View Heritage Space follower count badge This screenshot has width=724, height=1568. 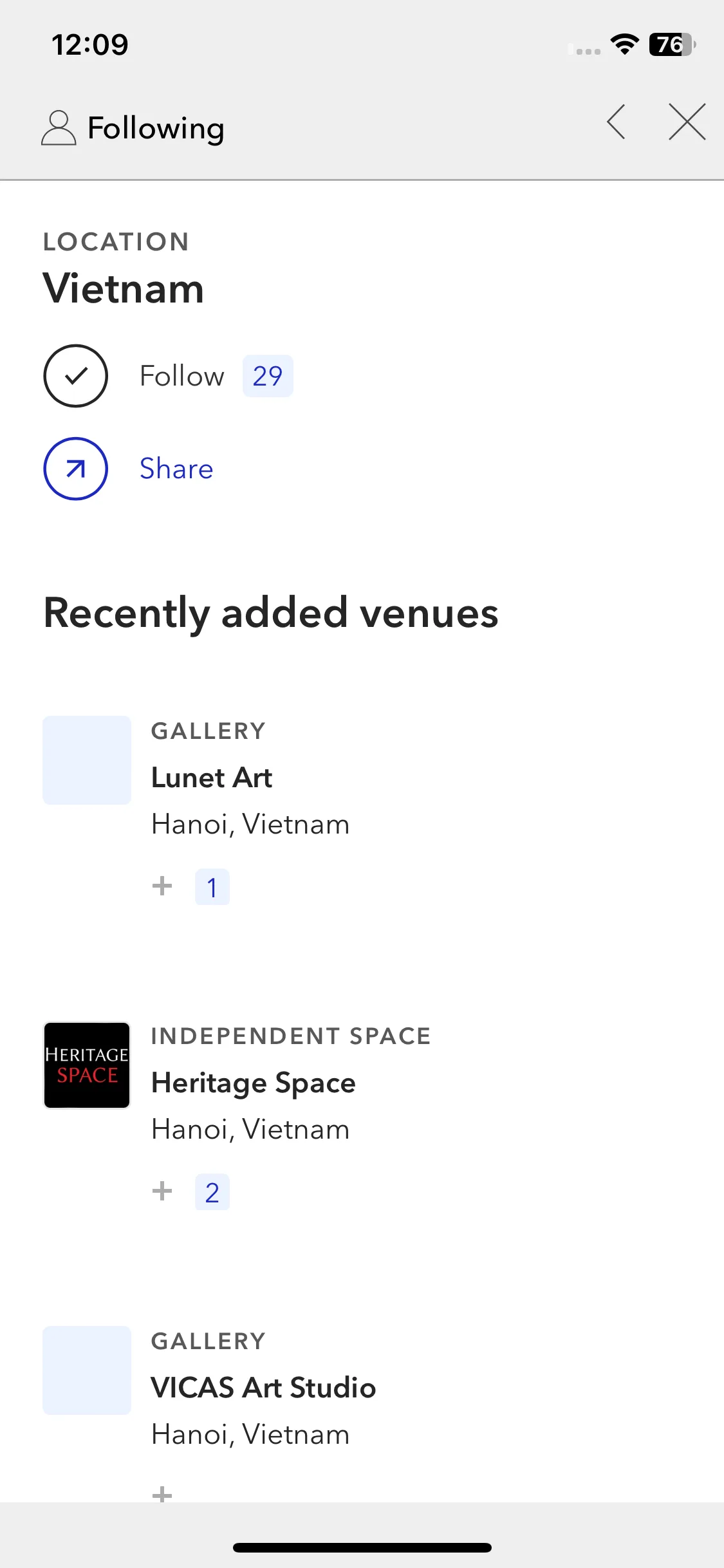point(212,1192)
